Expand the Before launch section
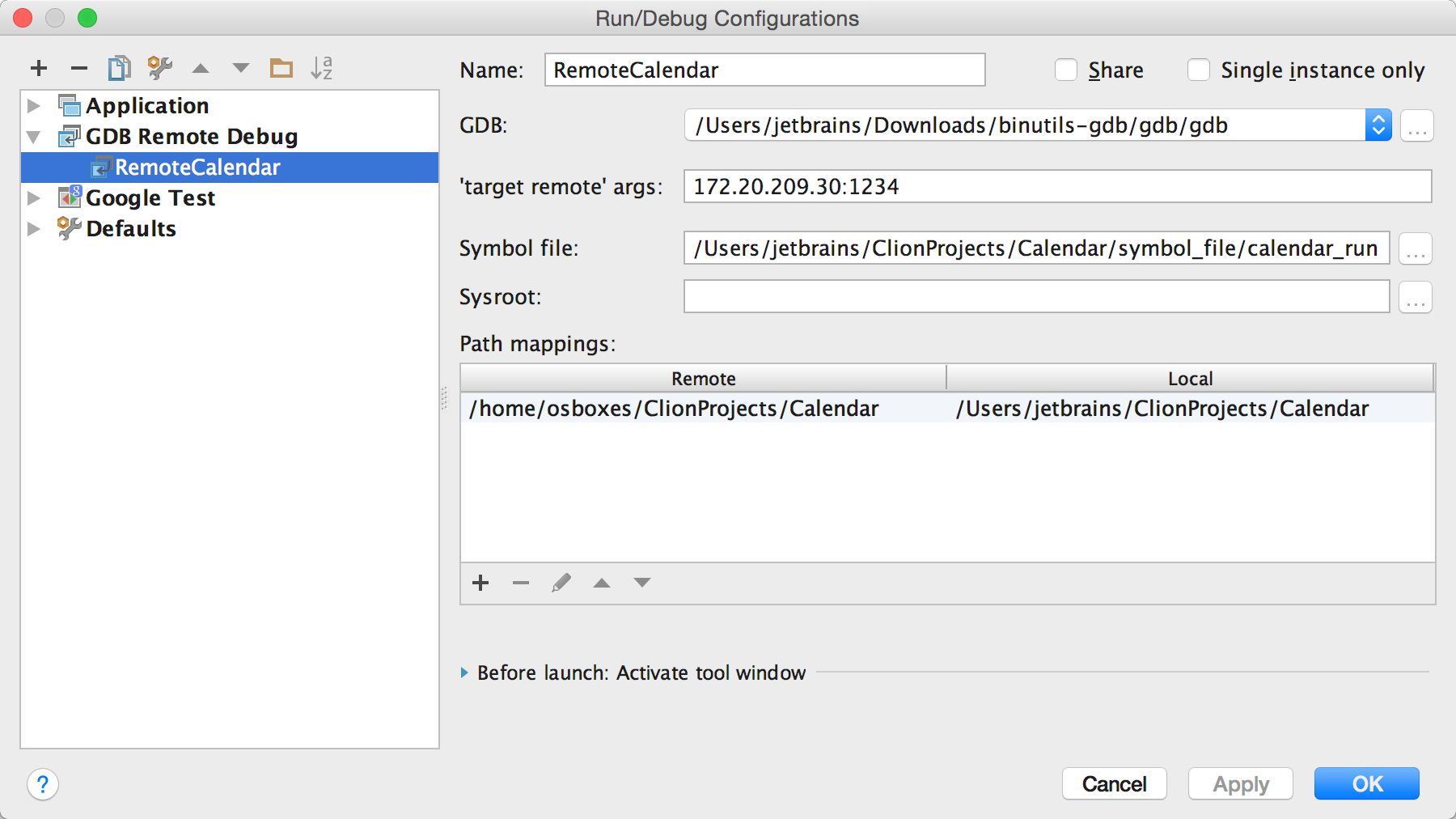 point(465,673)
